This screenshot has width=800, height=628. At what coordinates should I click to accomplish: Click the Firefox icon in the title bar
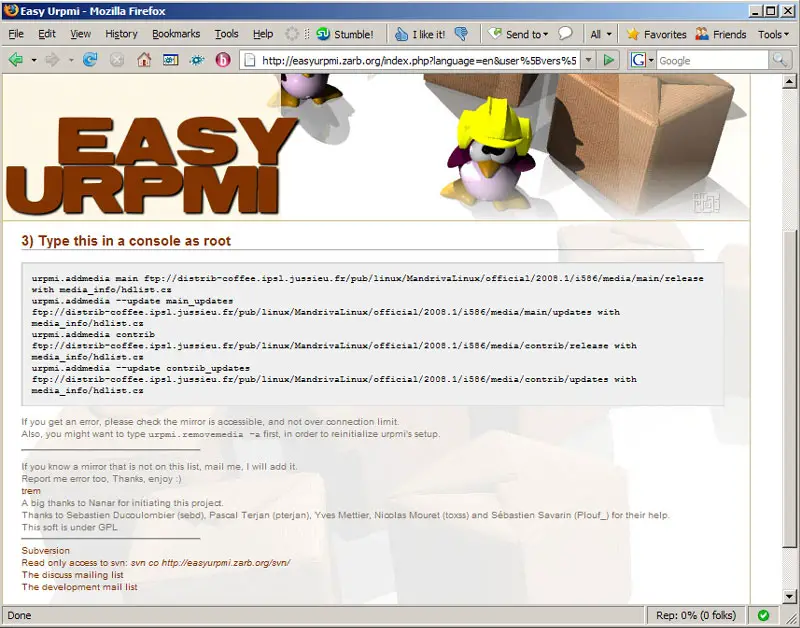tap(10, 10)
